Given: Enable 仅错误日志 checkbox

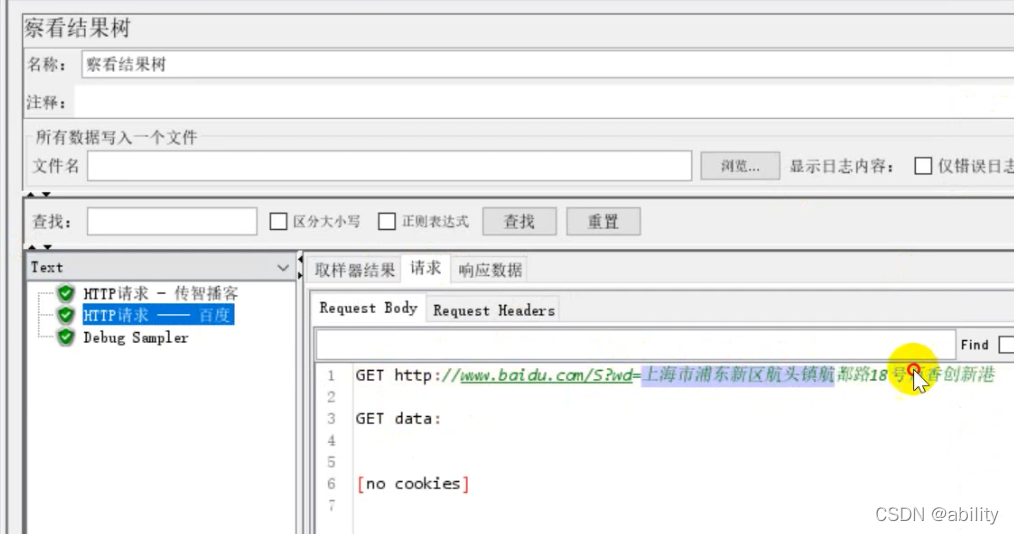Looking at the screenshot, I should click(x=923, y=166).
